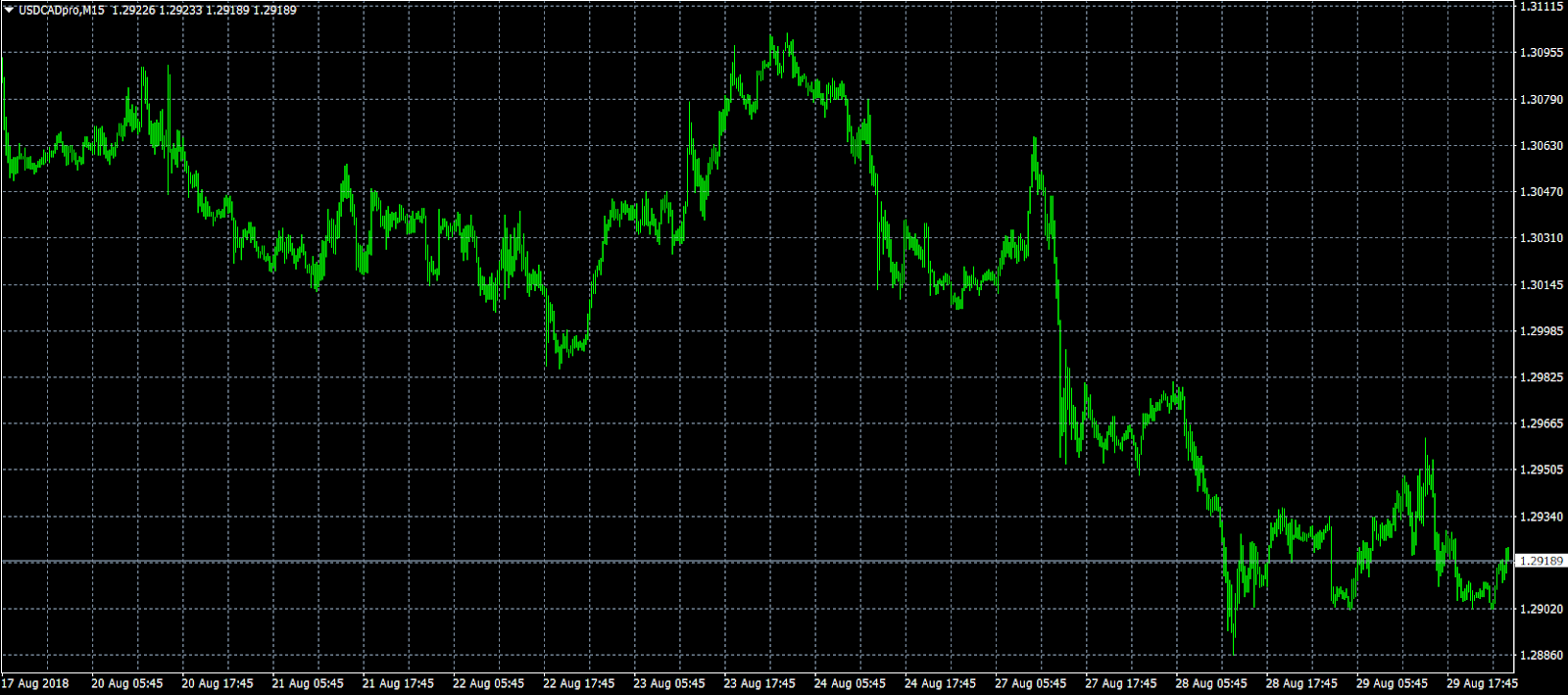Click the 17 Aug 2018 date label
Image resolution: width=1568 pixels, height=695 pixels.
point(35,684)
